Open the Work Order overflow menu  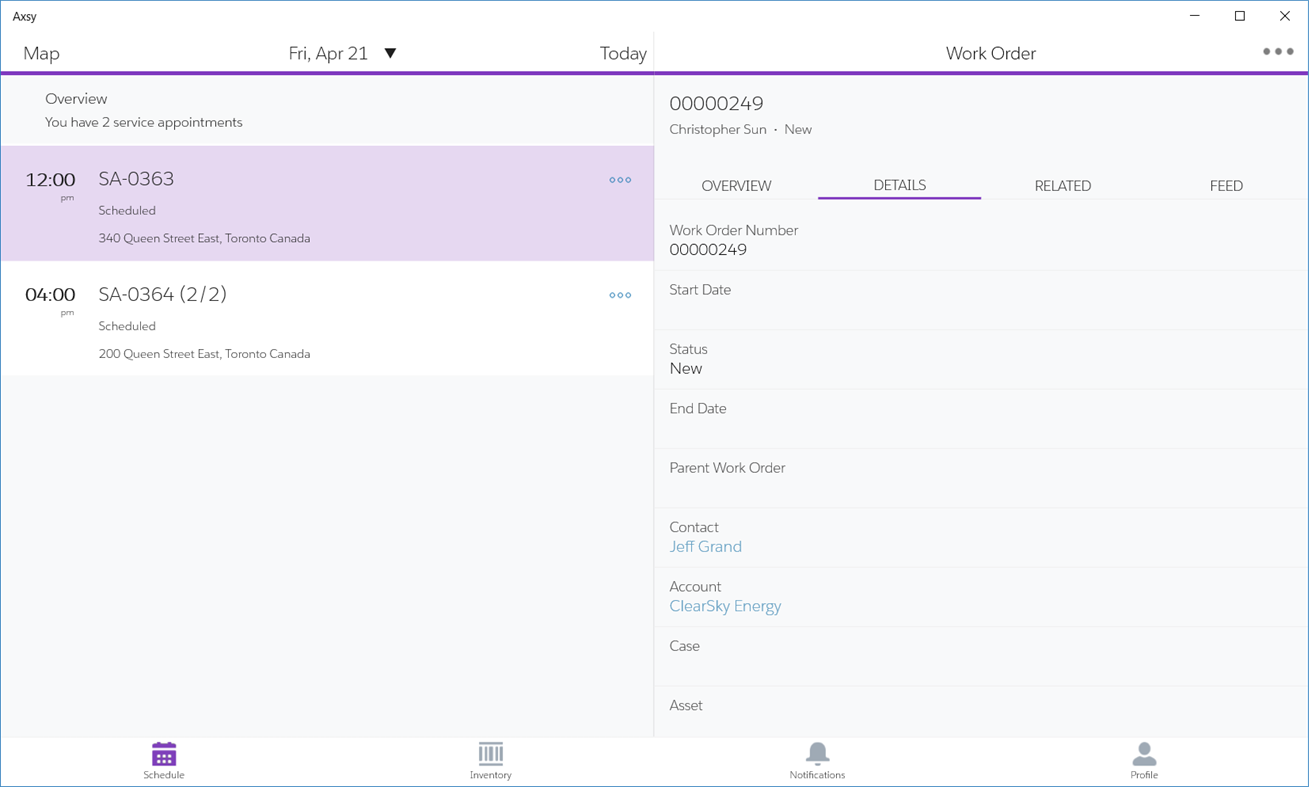[1277, 51]
